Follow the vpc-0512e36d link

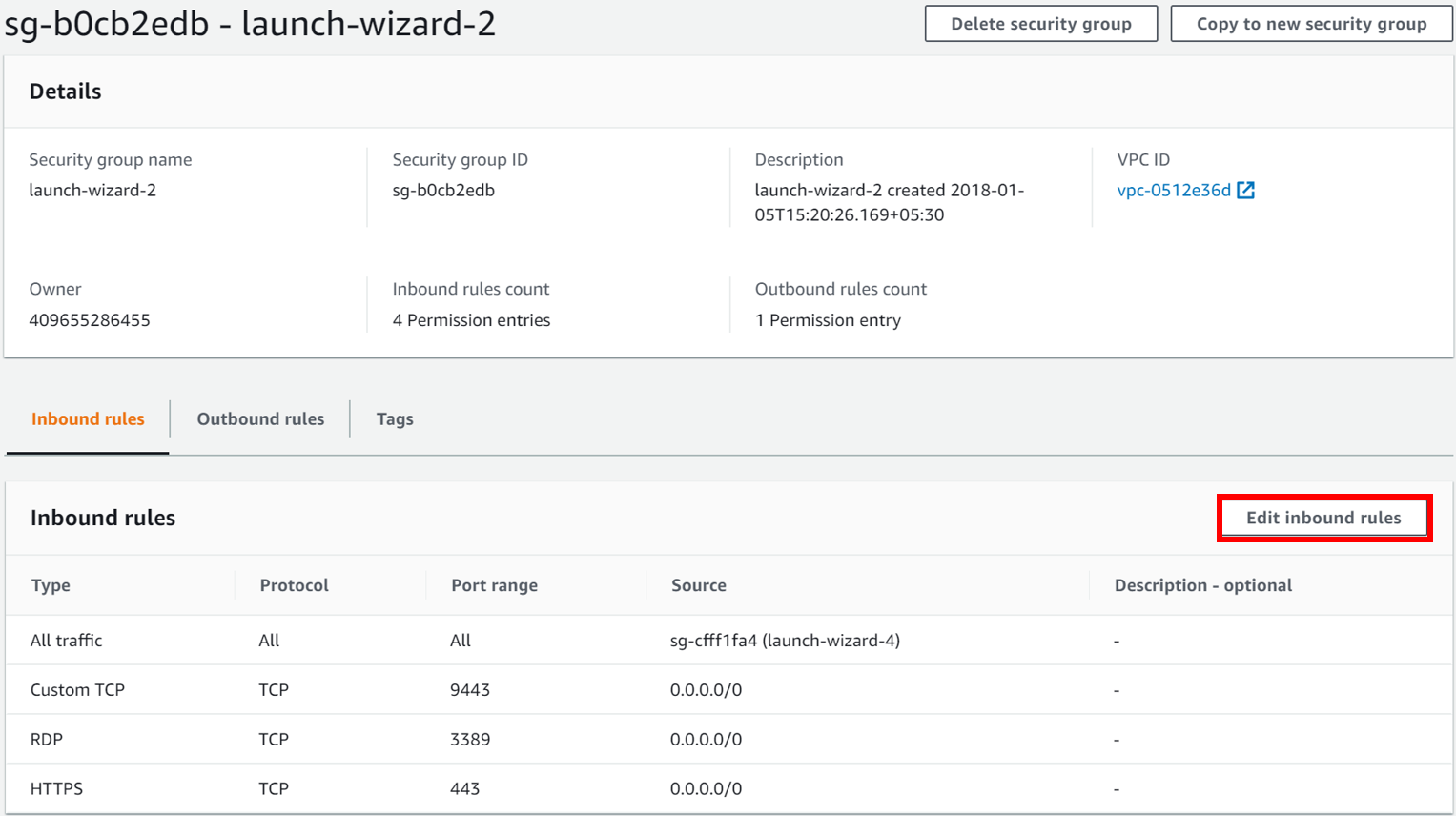[x=1175, y=190]
